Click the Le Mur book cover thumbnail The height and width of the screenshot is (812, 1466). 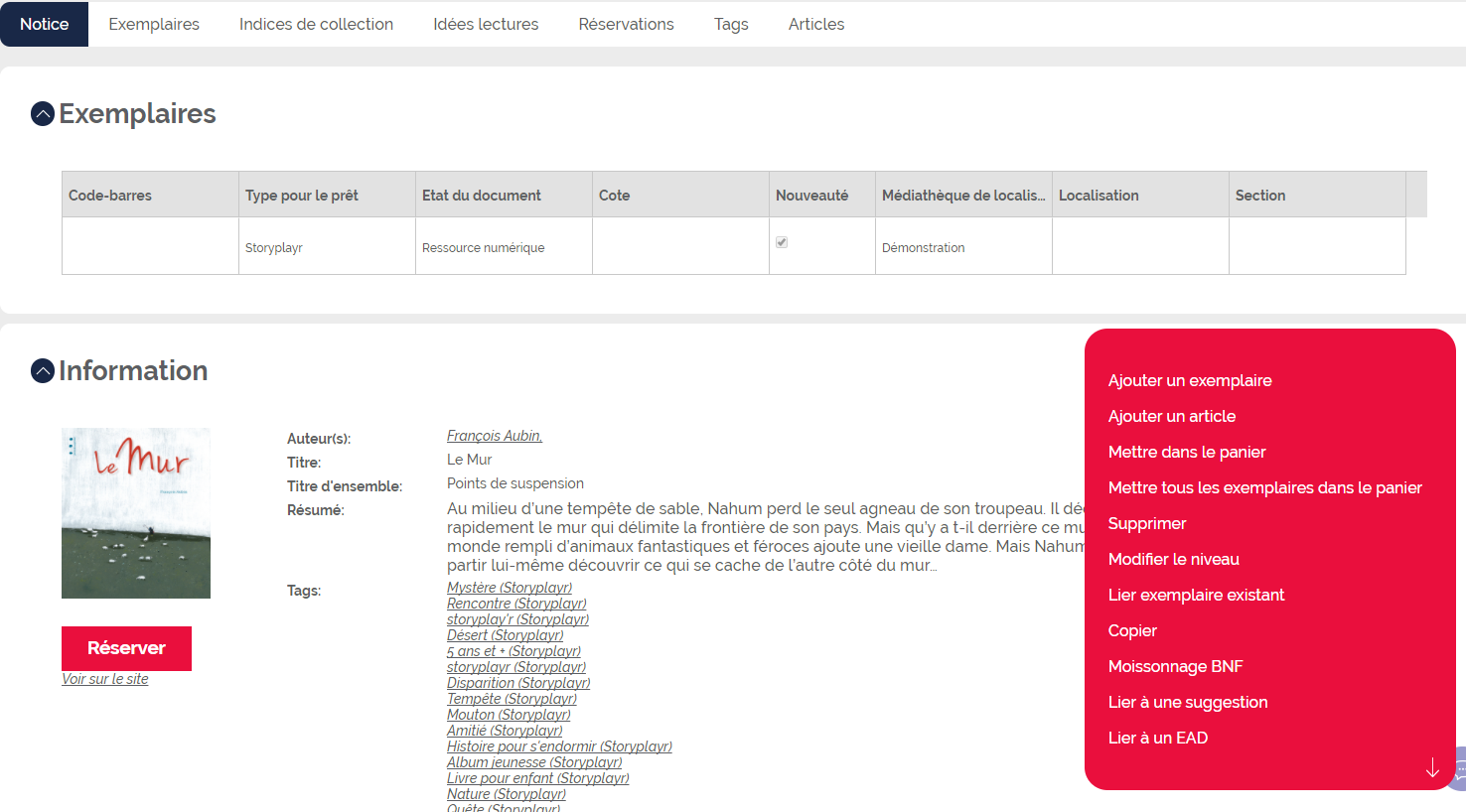(136, 513)
